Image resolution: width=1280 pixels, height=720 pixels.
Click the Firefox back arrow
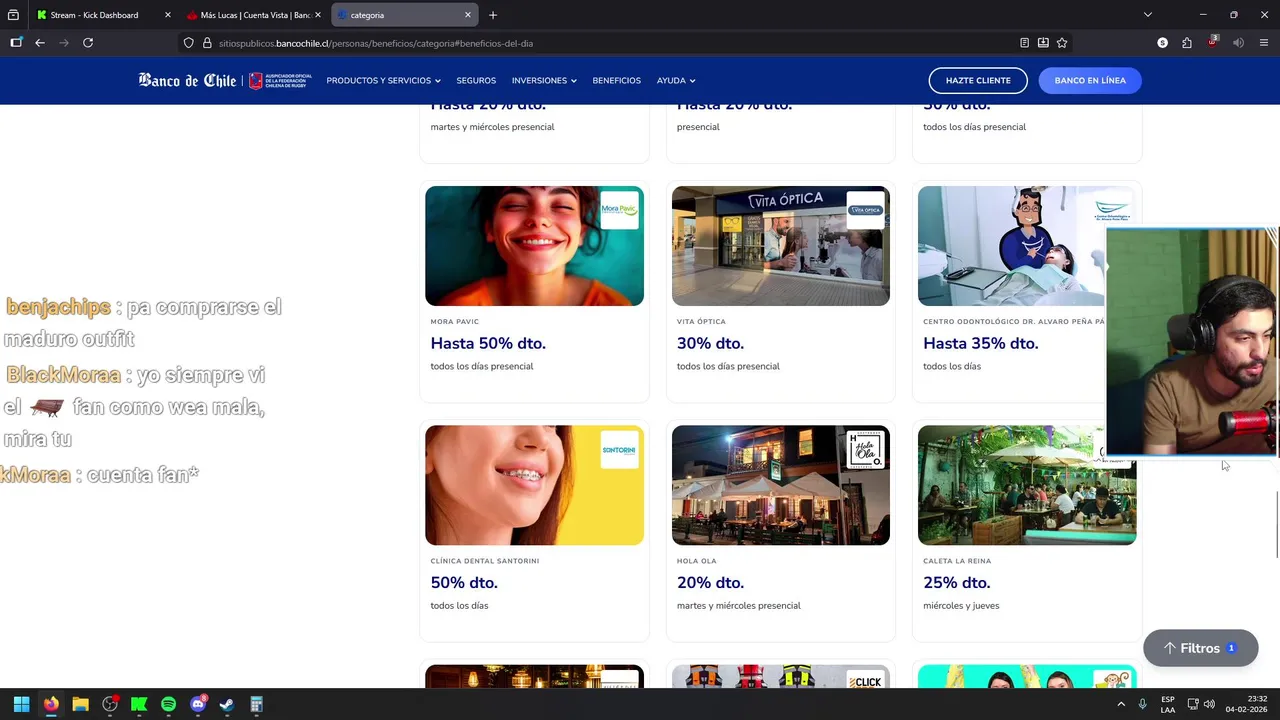39,43
